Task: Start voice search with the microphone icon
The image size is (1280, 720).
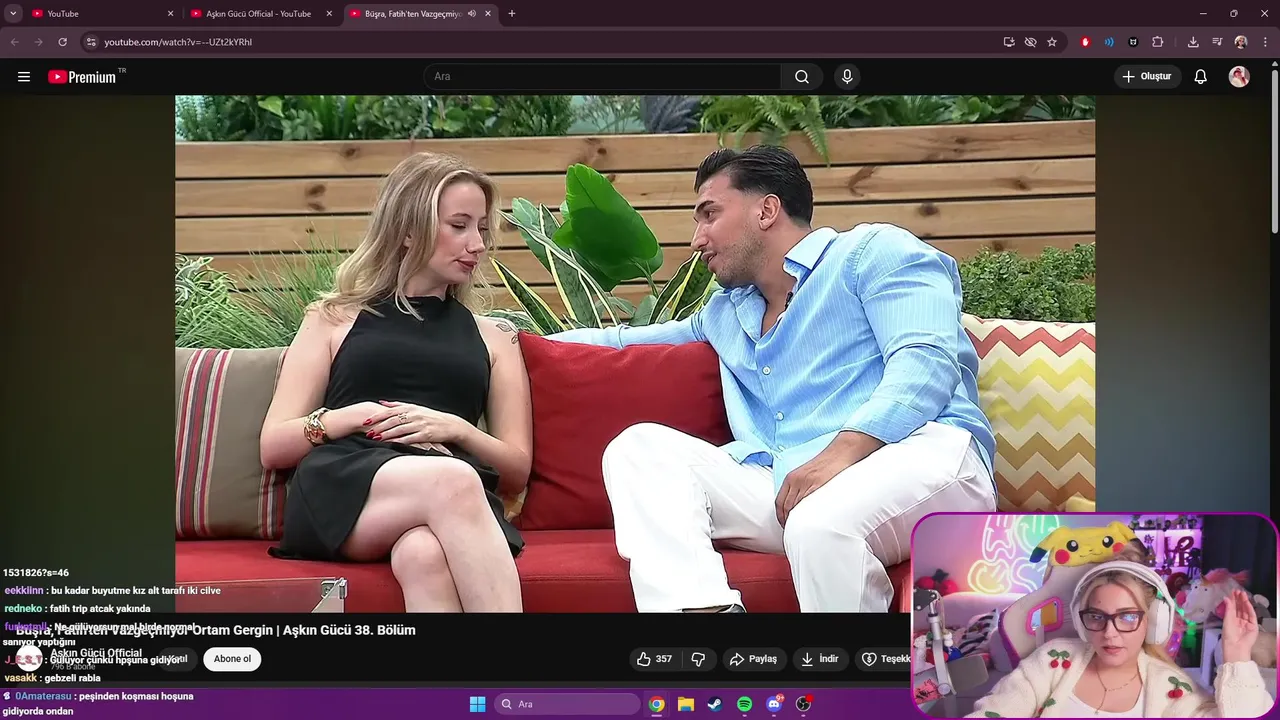Action: click(847, 77)
